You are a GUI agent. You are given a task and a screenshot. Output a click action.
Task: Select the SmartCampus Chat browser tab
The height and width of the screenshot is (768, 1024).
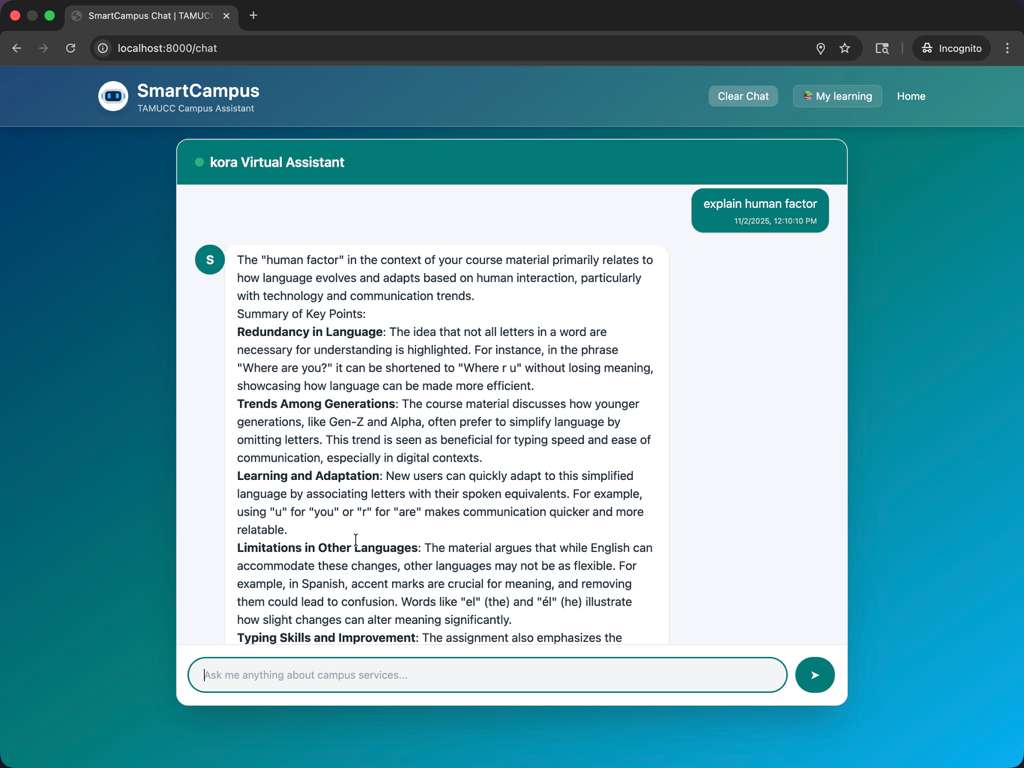point(152,16)
